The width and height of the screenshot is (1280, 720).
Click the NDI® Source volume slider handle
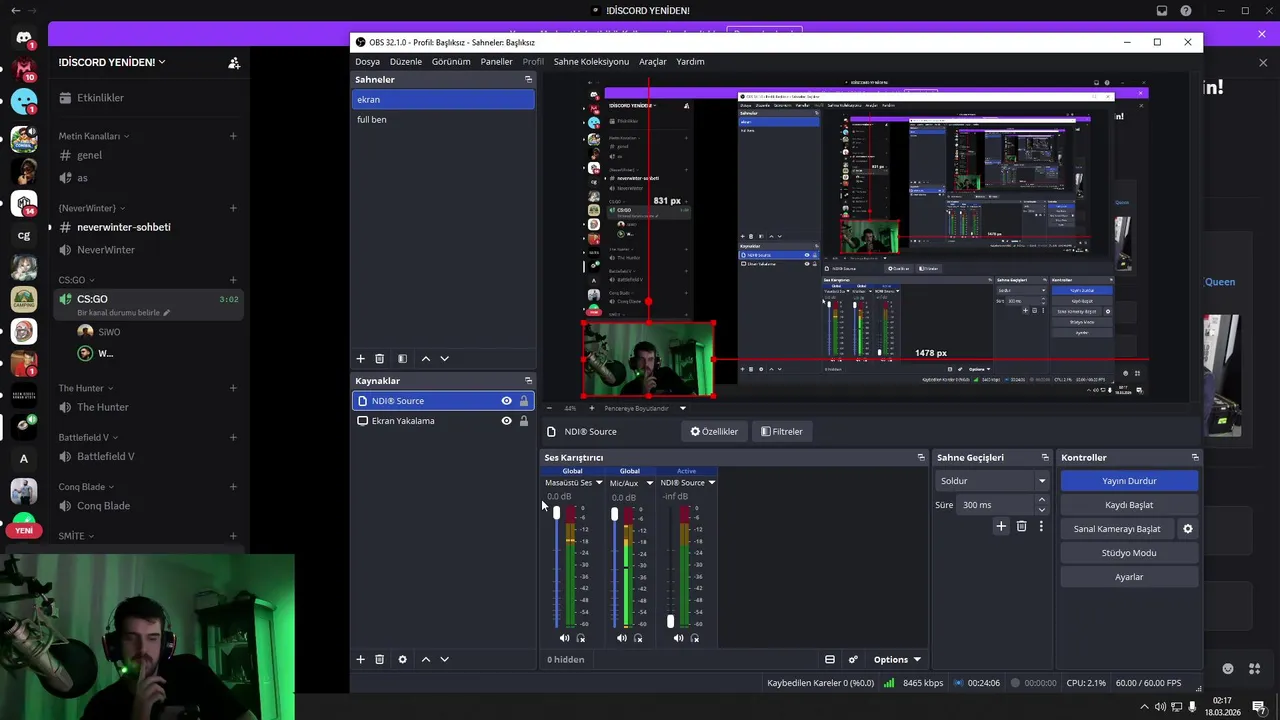[x=671, y=621]
